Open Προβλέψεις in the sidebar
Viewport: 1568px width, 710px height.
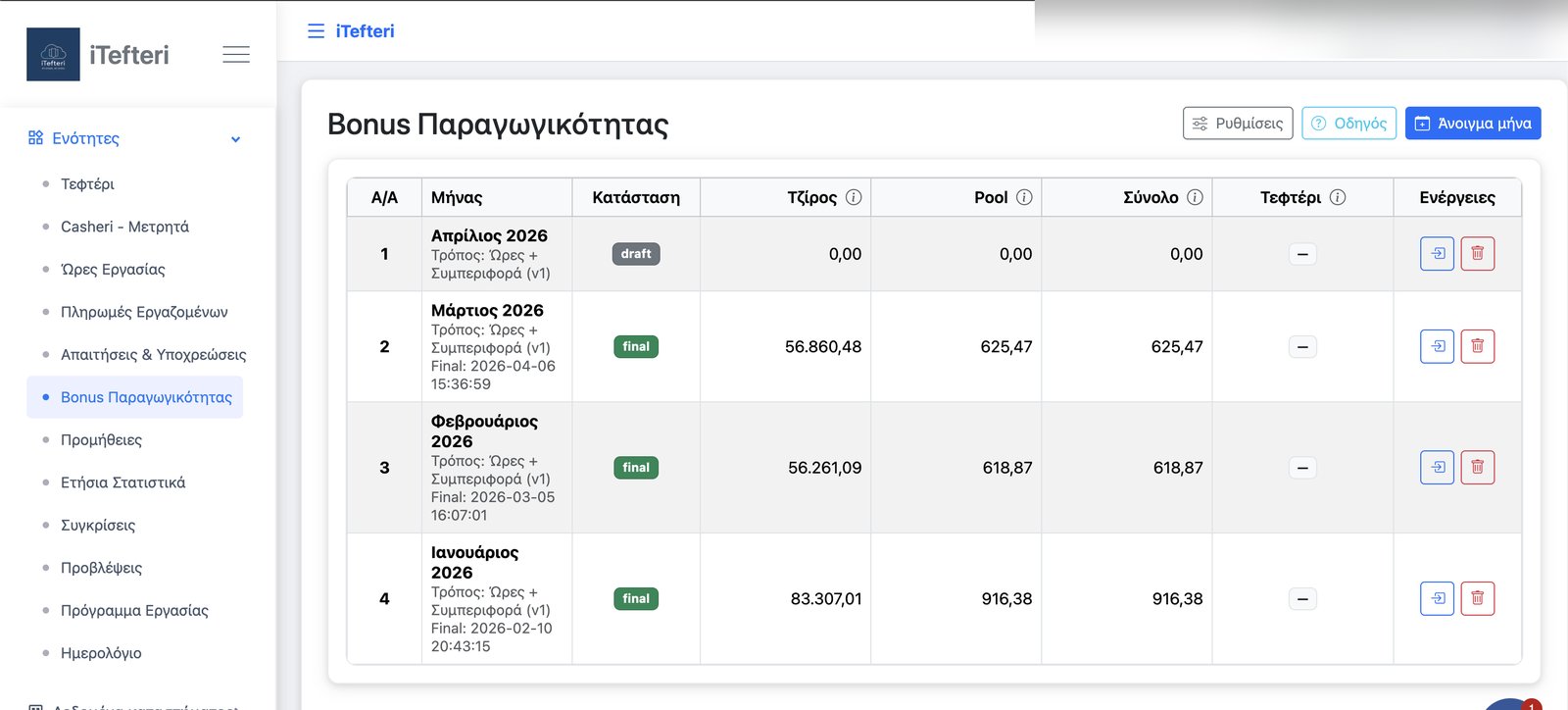(101, 568)
